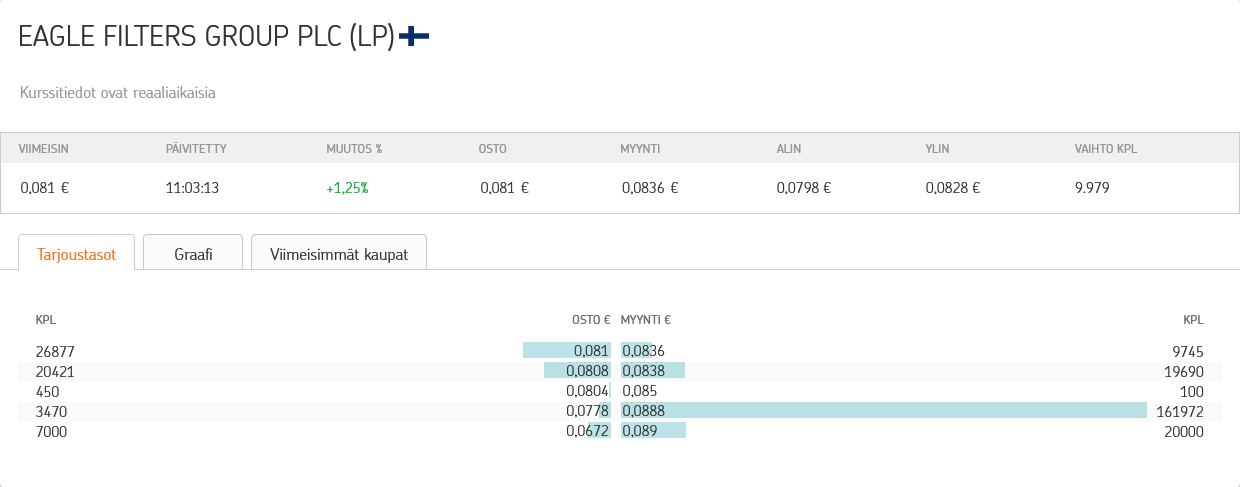Click the ask price 0,089

[640, 431]
